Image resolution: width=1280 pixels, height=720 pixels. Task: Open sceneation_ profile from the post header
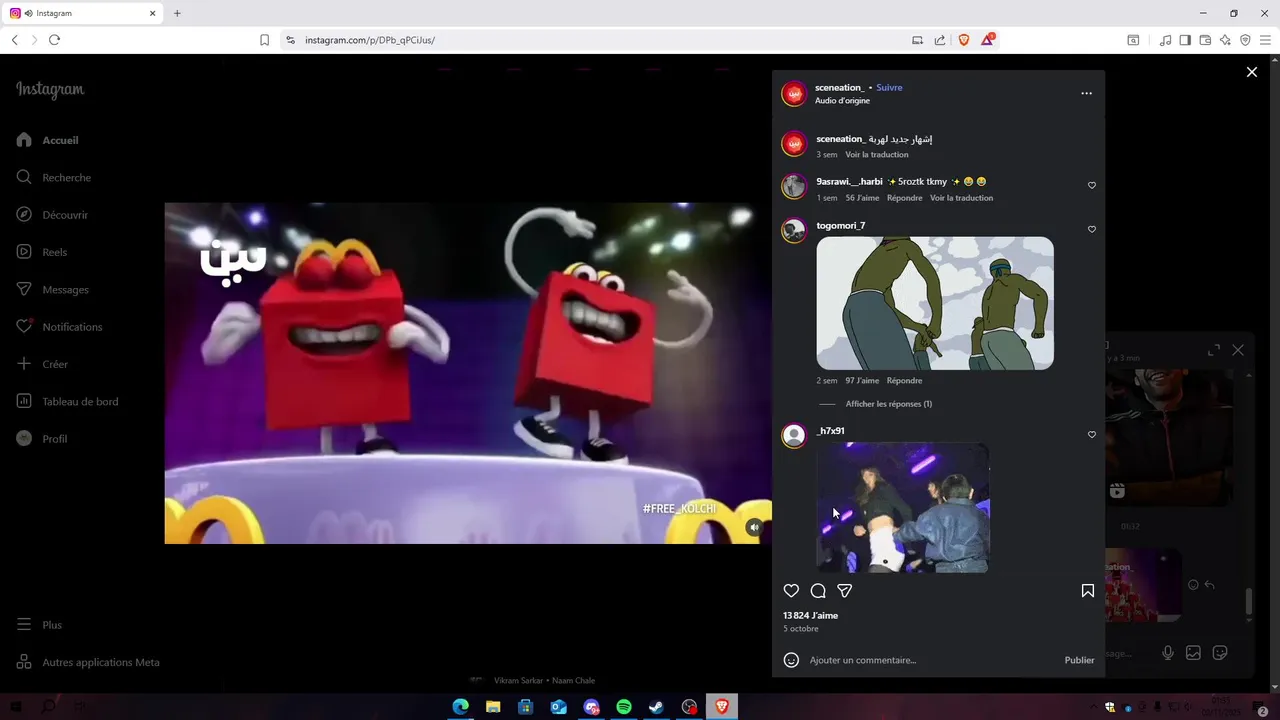coord(839,87)
